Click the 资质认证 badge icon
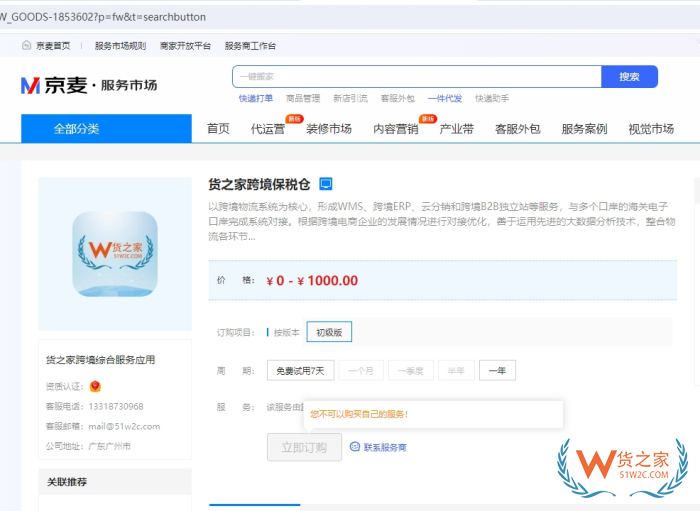This screenshot has height=511, width=700. coord(95,386)
